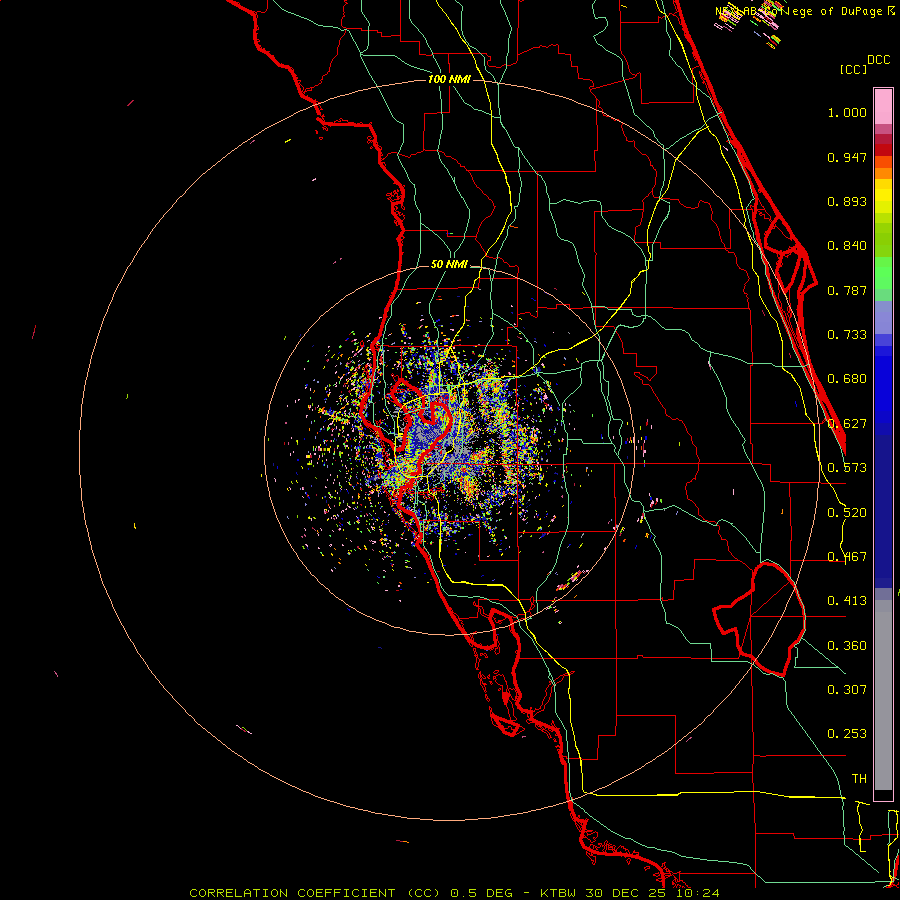Pick the bright green segment of color bar

click(883, 273)
